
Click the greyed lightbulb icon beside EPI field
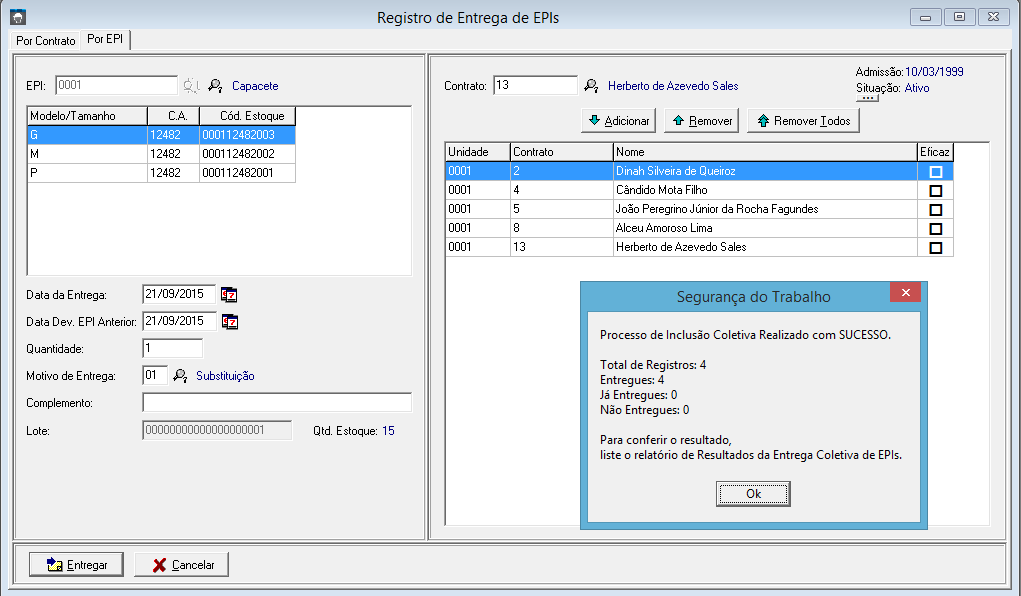click(x=191, y=86)
